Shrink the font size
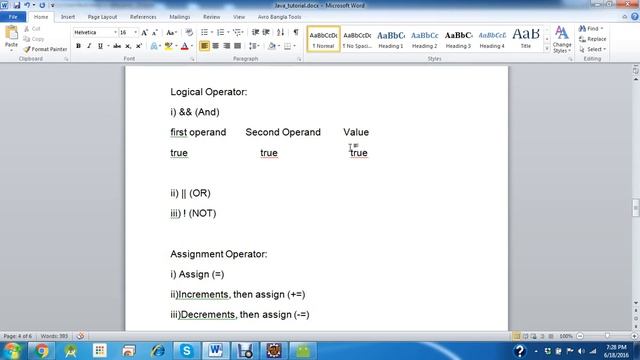Screen dimensions: 640x360 click(x=155, y=33)
